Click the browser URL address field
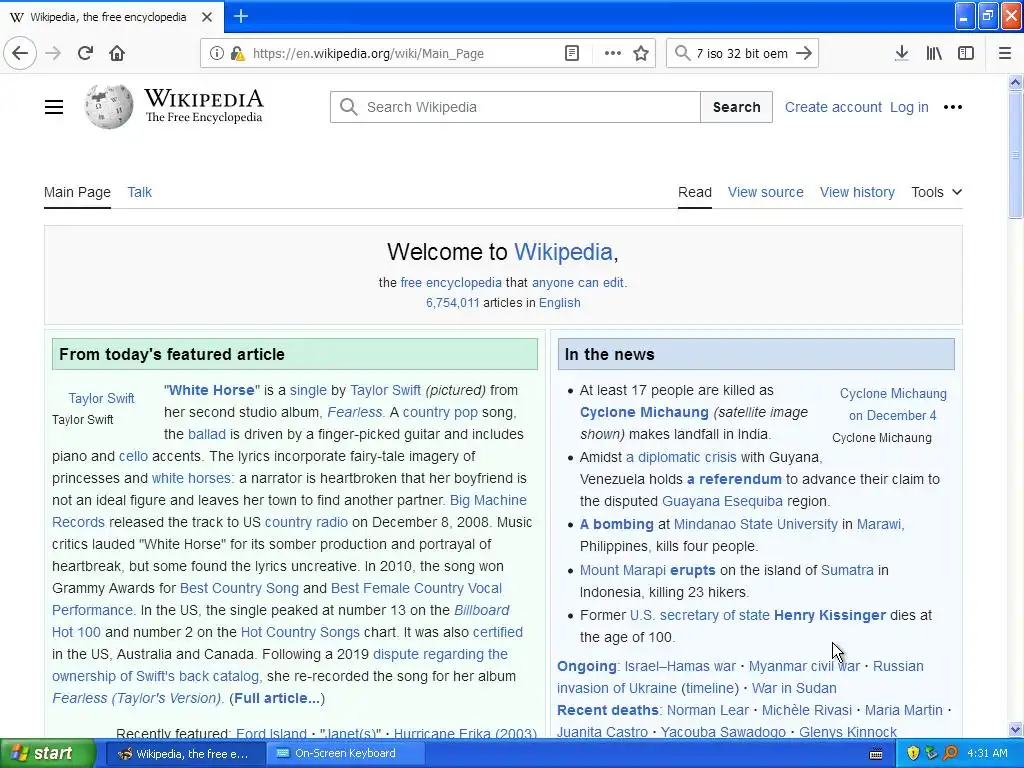1024x768 pixels. pos(404,54)
